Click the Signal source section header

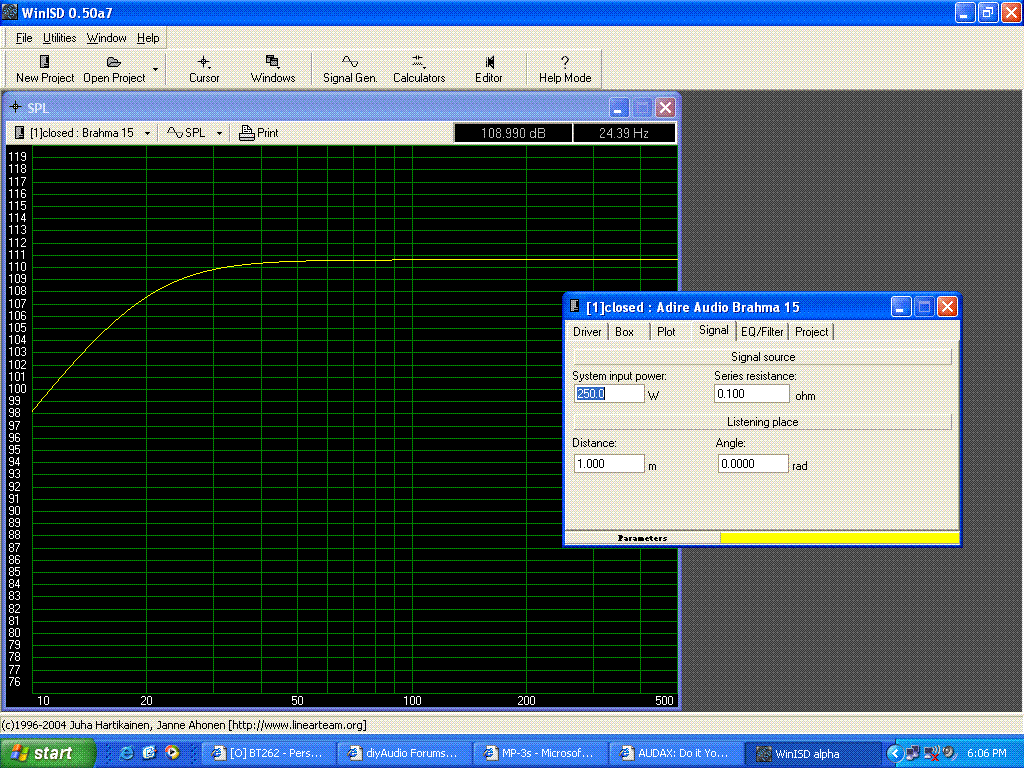point(762,357)
